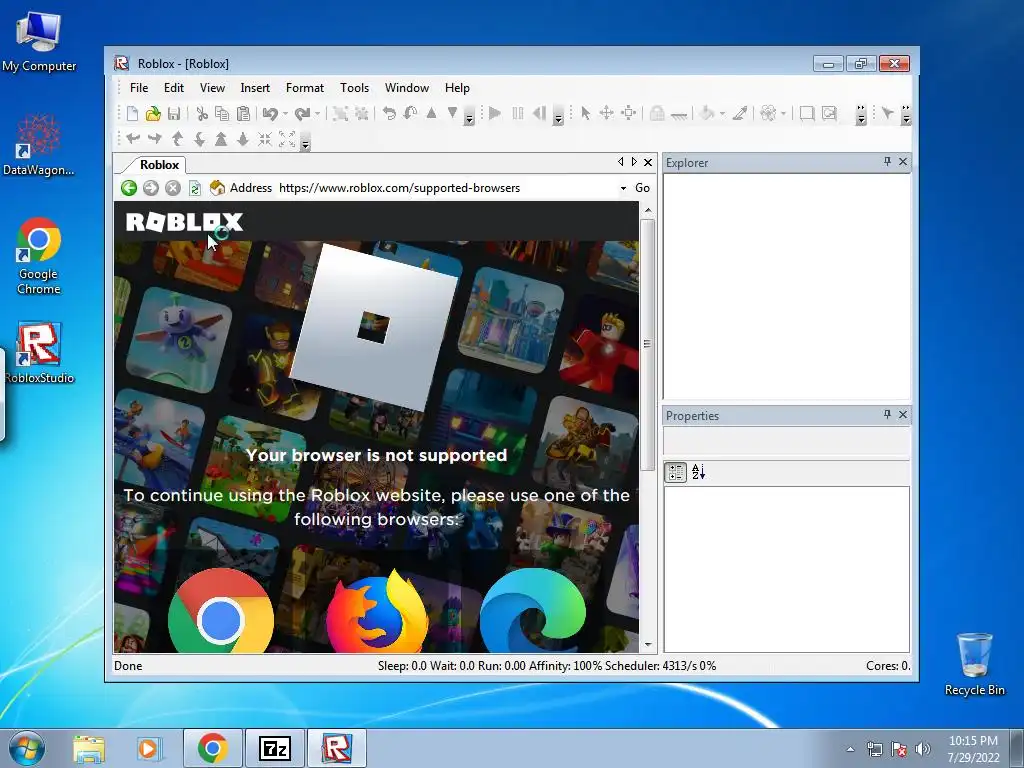Click the Zoom out down-arrow icon

point(242,139)
